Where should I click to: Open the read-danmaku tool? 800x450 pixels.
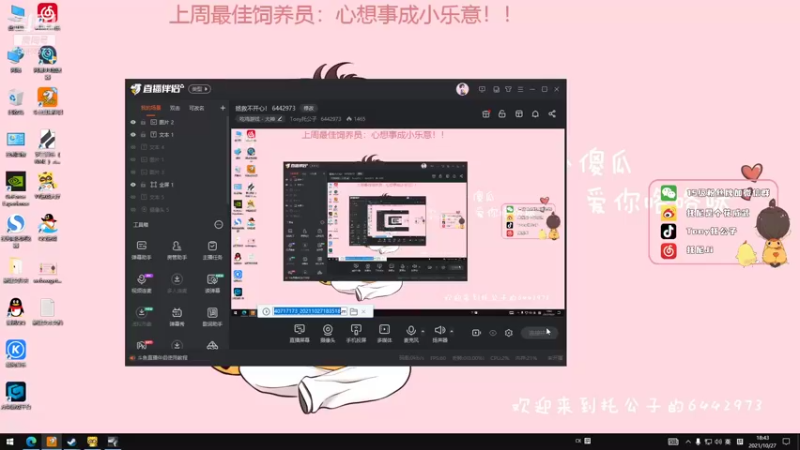coord(212,283)
